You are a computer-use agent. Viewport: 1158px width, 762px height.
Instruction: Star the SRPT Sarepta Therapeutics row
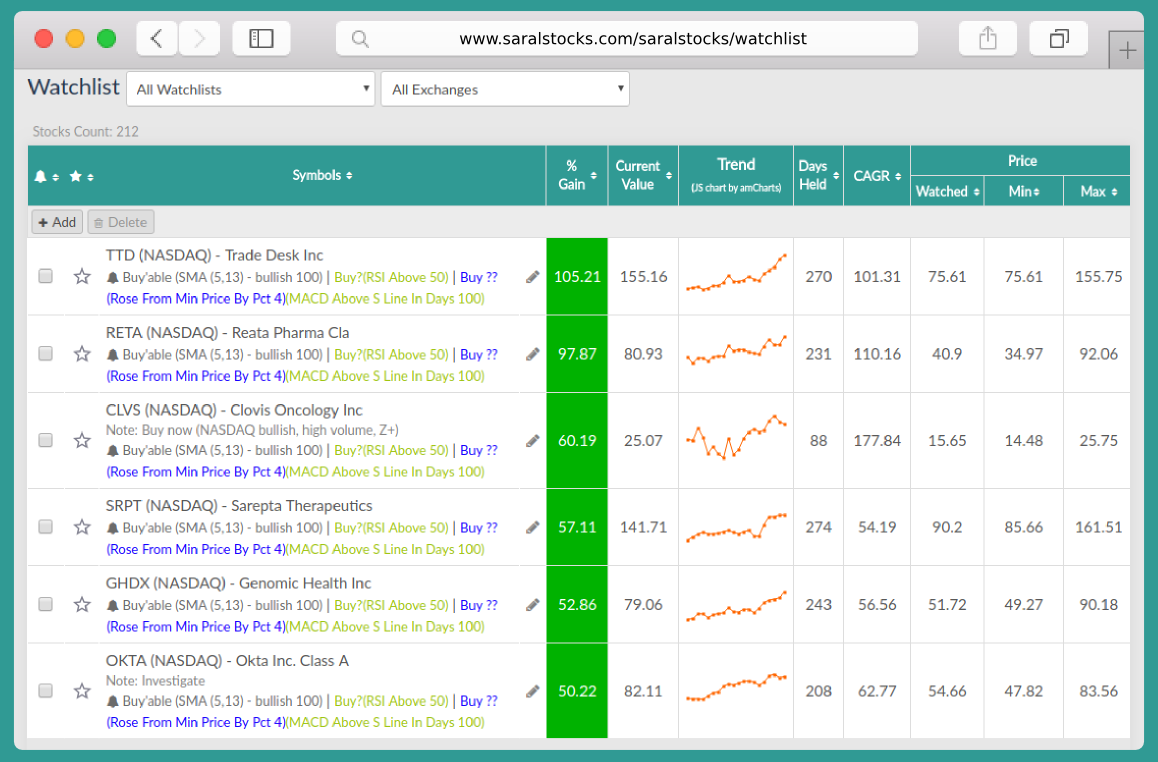82,527
